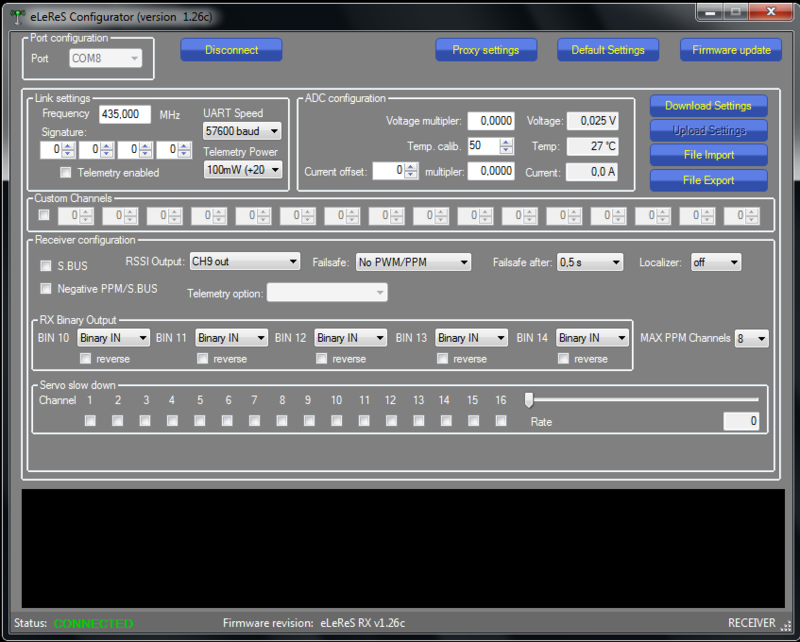Viewport: 800px width, 642px height.
Task: Toggle Negative PPM/S.BUS checkbox
Action: 46,289
